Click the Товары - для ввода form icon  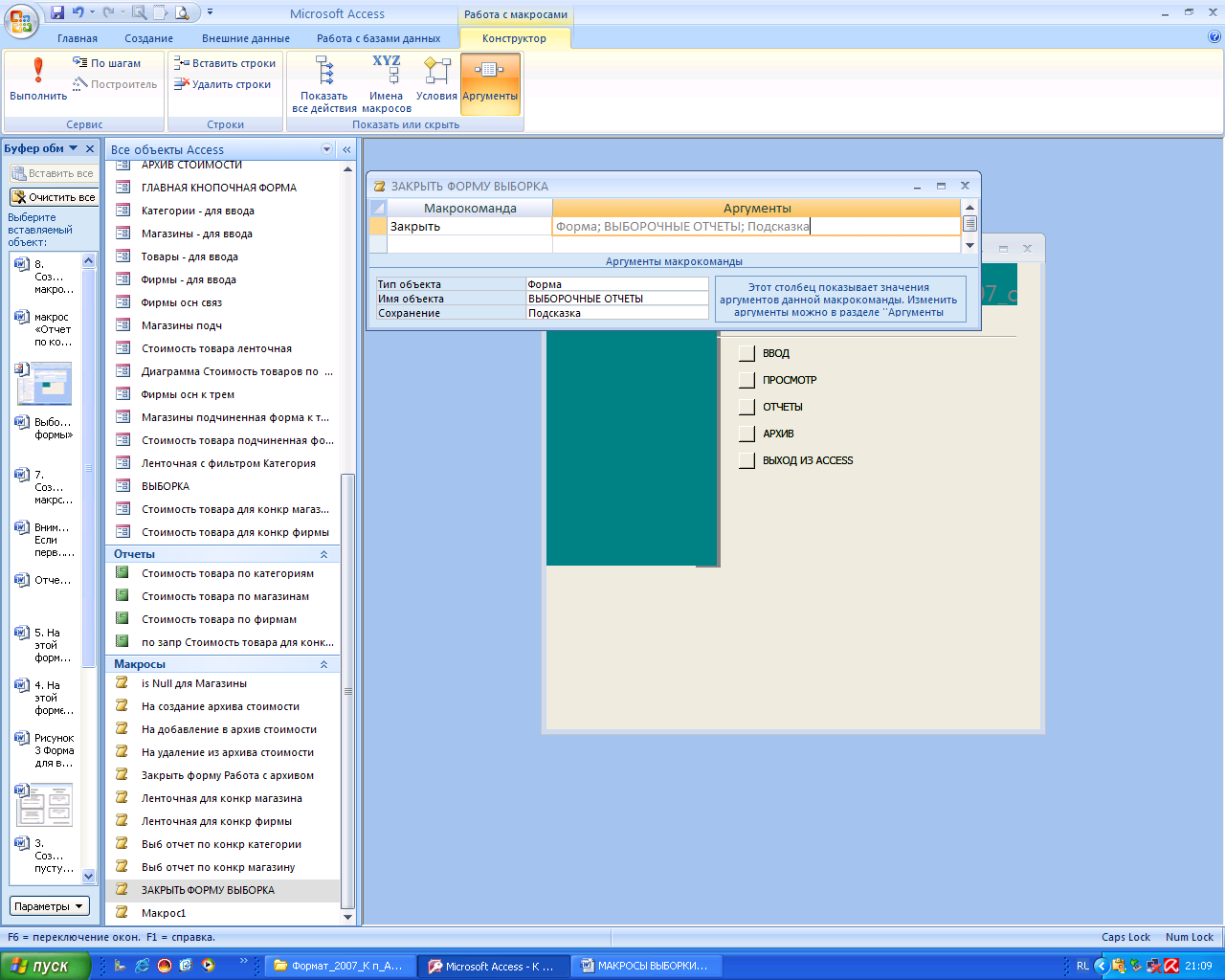pyautogui.click(x=122, y=256)
